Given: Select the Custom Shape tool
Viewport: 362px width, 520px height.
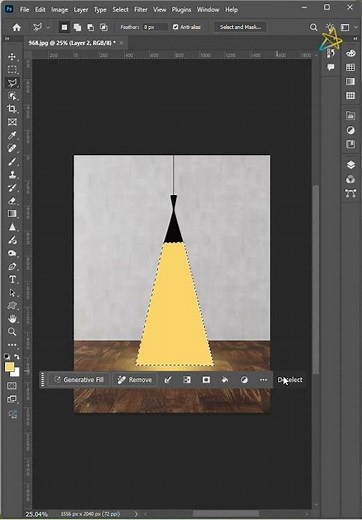Looking at the screenshot, I should tap(12, 306).
